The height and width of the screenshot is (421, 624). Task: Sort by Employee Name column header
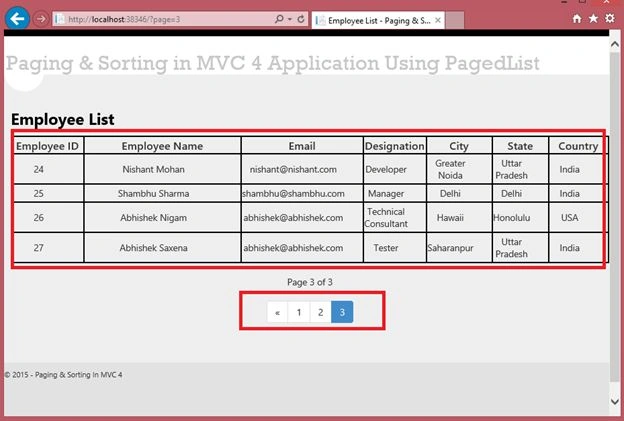pos(162,146)
